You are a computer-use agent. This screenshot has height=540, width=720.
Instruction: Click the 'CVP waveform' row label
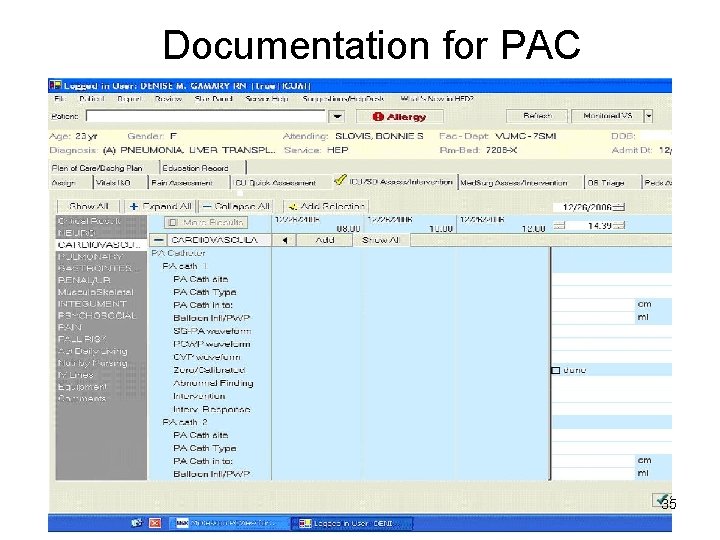pyautogui.click(x=207, y=357)
